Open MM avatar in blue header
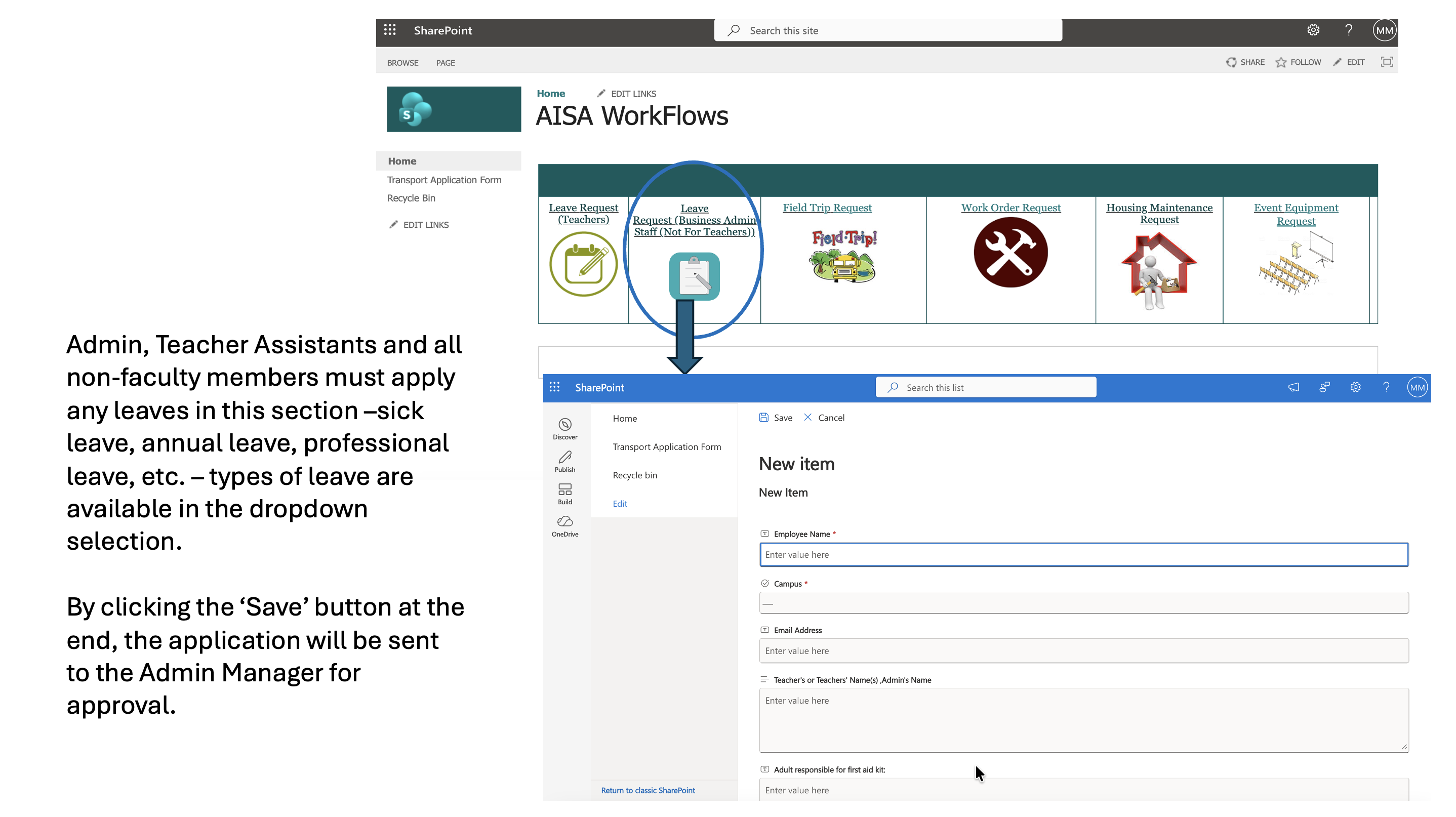1456x817 pixels. pyautogui.click(x=1417, y=387)
